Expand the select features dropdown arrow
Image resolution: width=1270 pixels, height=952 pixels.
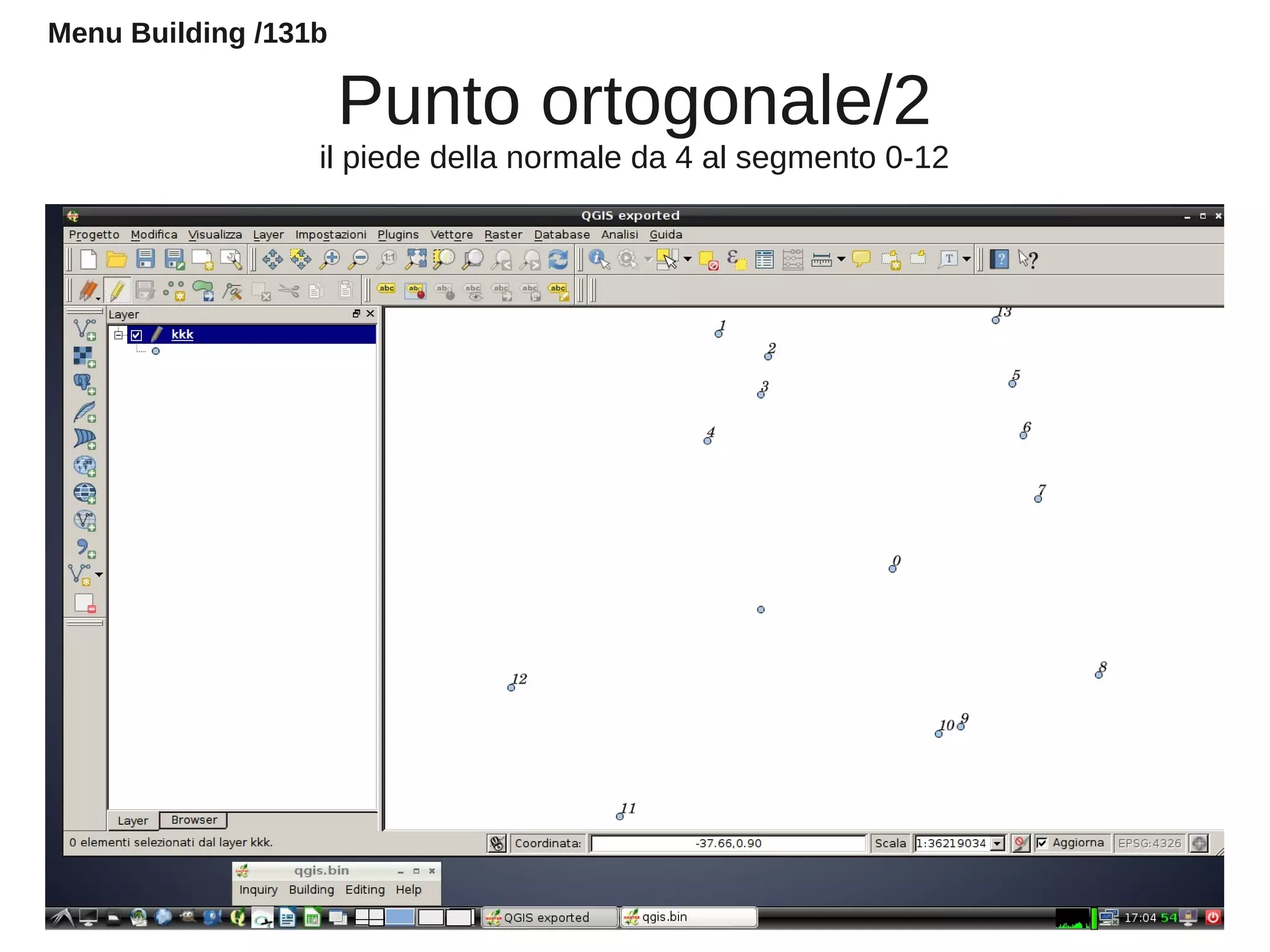687,259
